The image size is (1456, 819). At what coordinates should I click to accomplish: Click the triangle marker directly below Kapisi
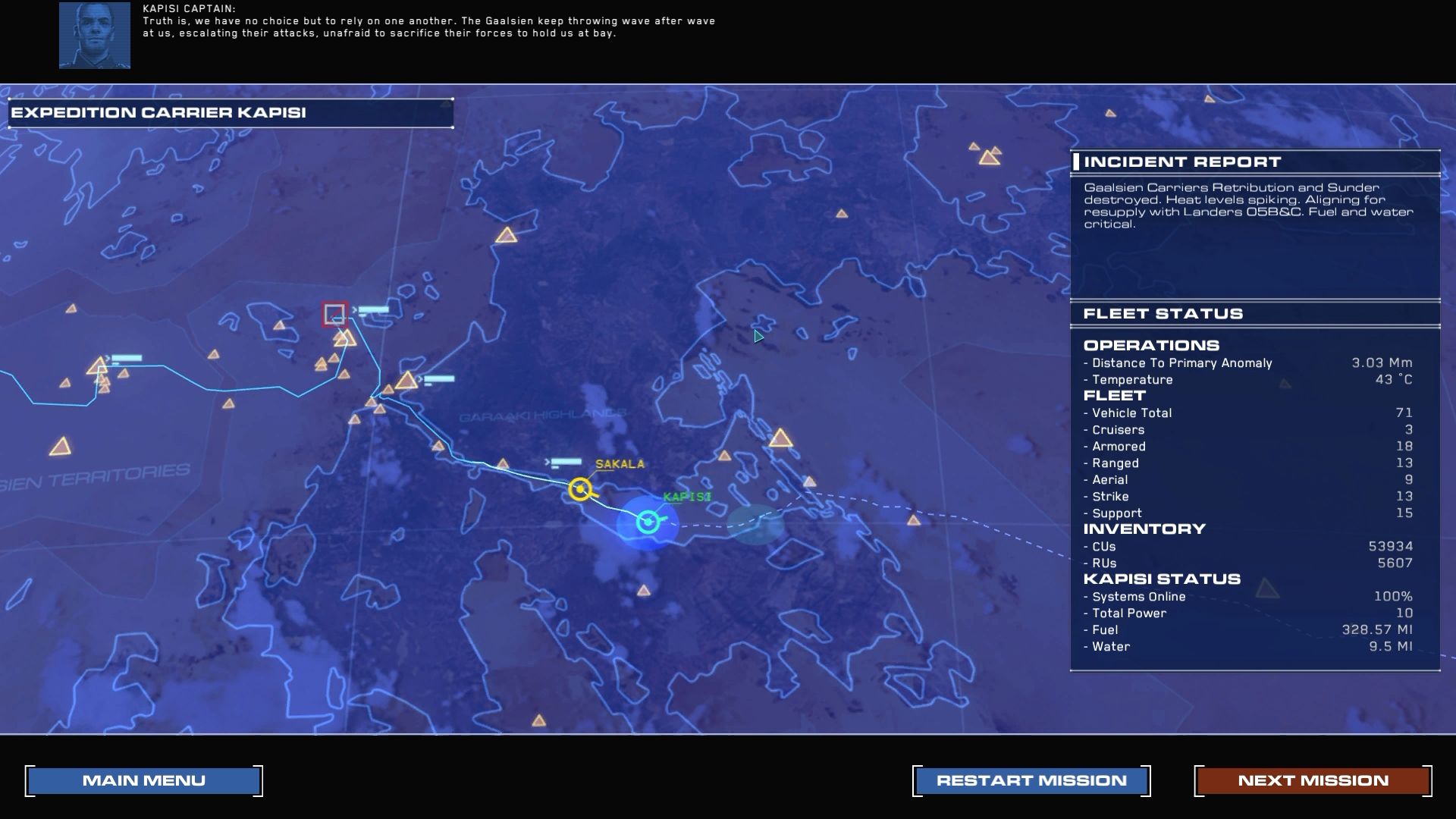coord(643,590)
